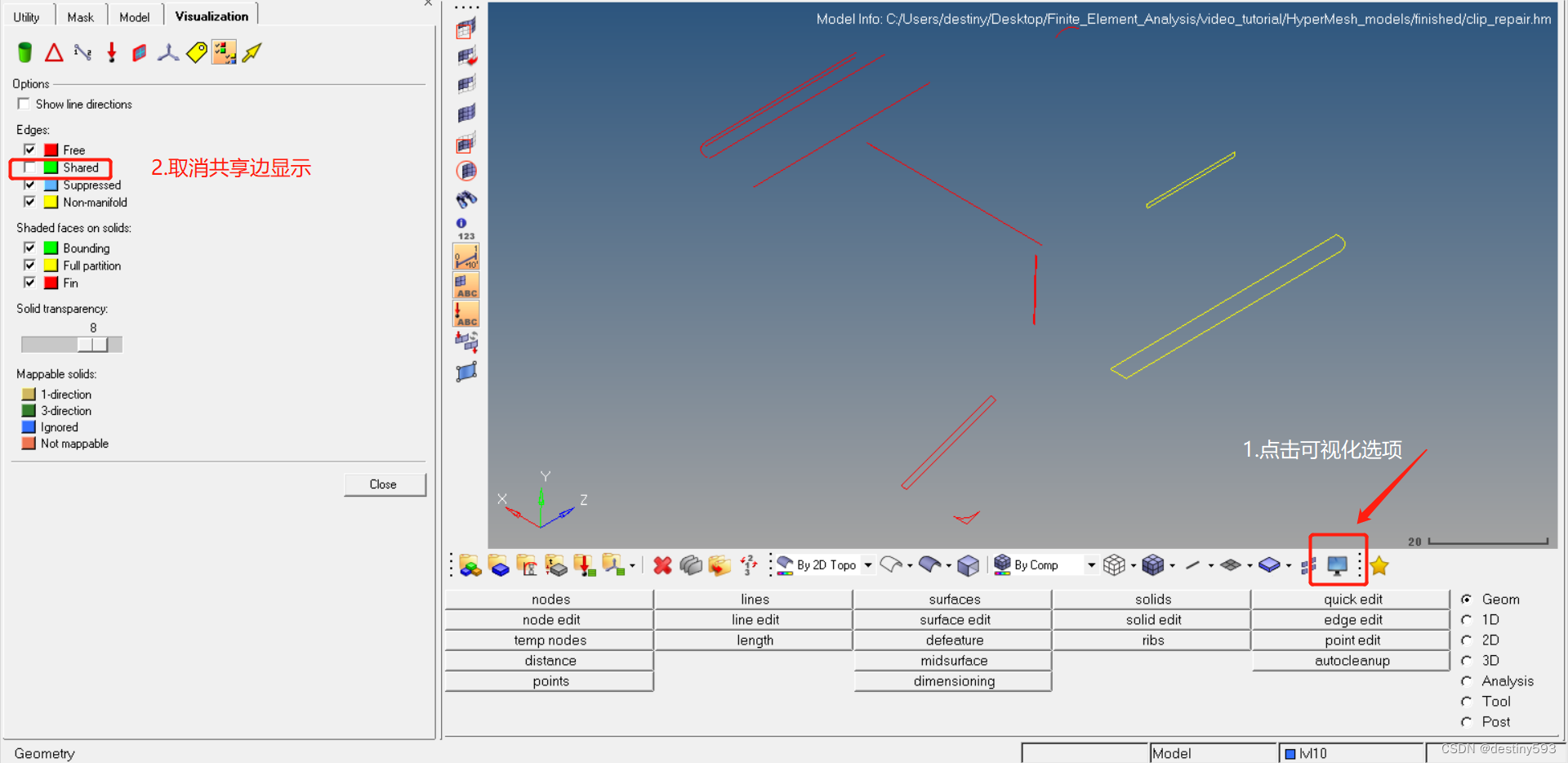Click the Close button in Visualization panel
The image size is (1568, 763).
tap(383, 484)
